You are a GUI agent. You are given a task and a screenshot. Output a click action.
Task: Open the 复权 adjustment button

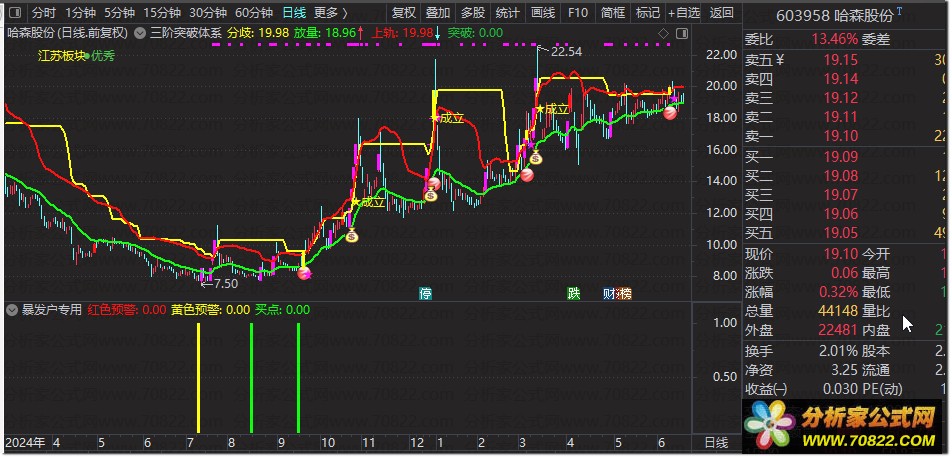click(x=404, y=12)
